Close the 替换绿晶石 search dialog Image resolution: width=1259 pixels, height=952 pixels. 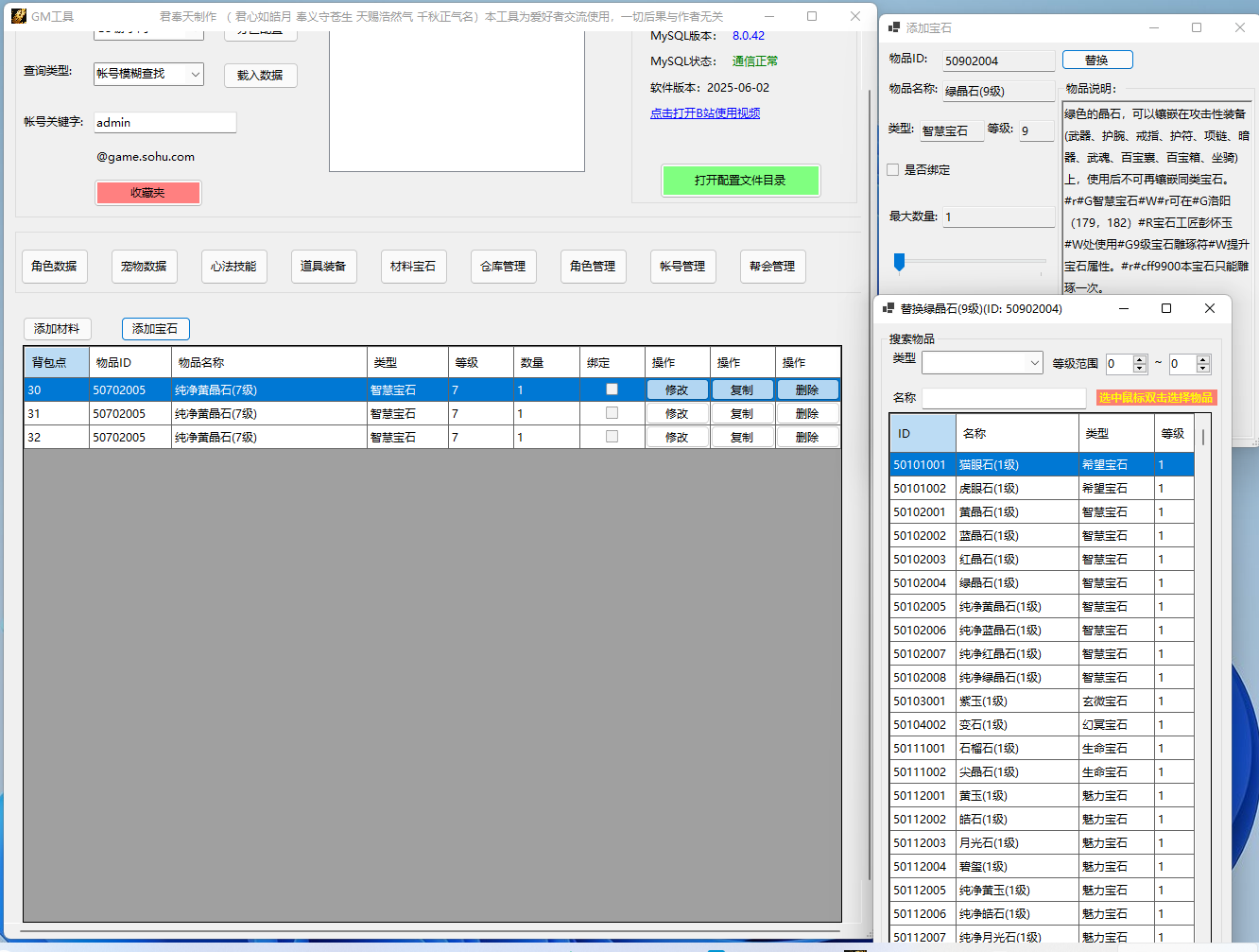click(1209, 308)
